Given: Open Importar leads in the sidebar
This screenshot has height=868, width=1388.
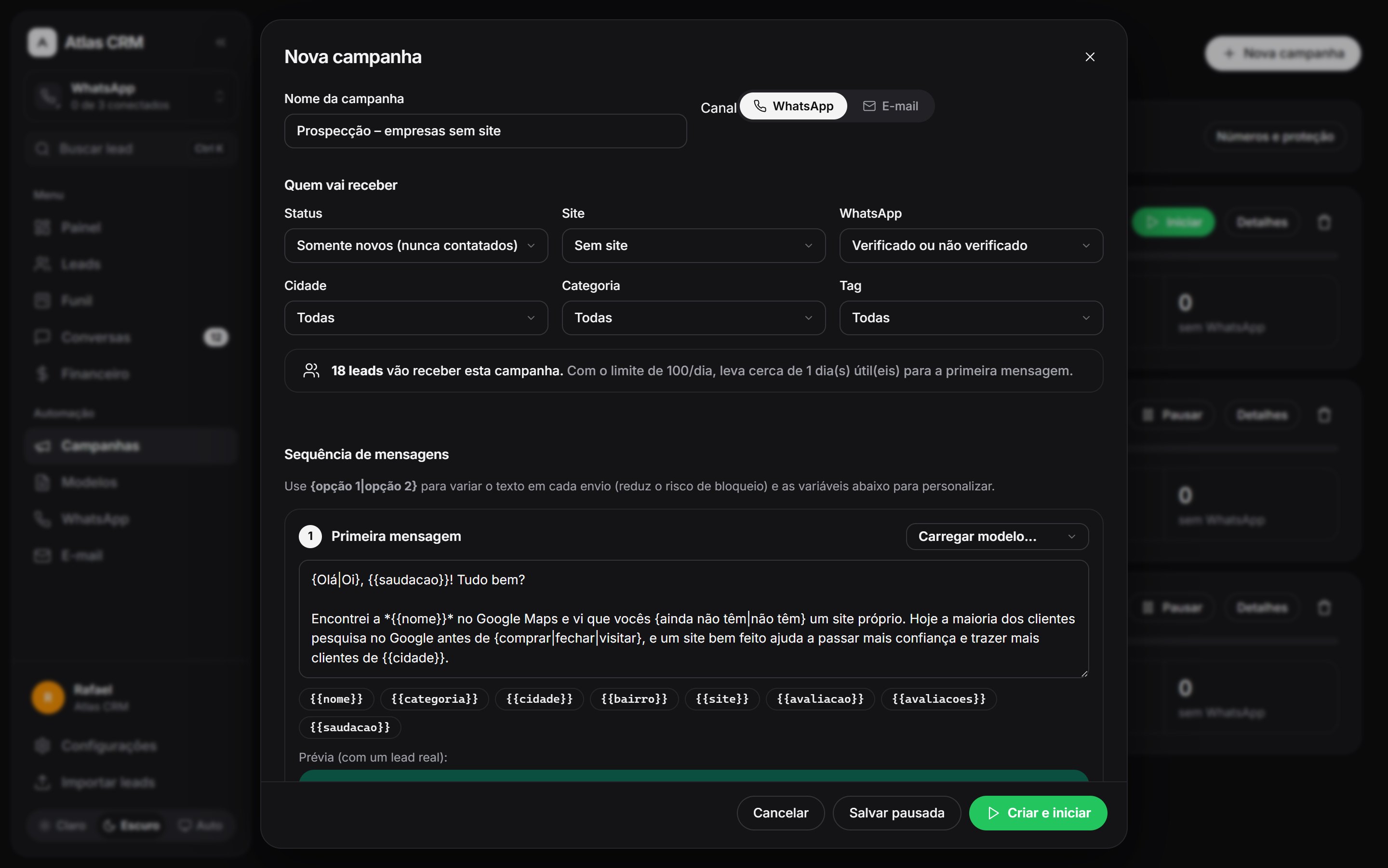Looking at the screenshot, I should (131, 782).
